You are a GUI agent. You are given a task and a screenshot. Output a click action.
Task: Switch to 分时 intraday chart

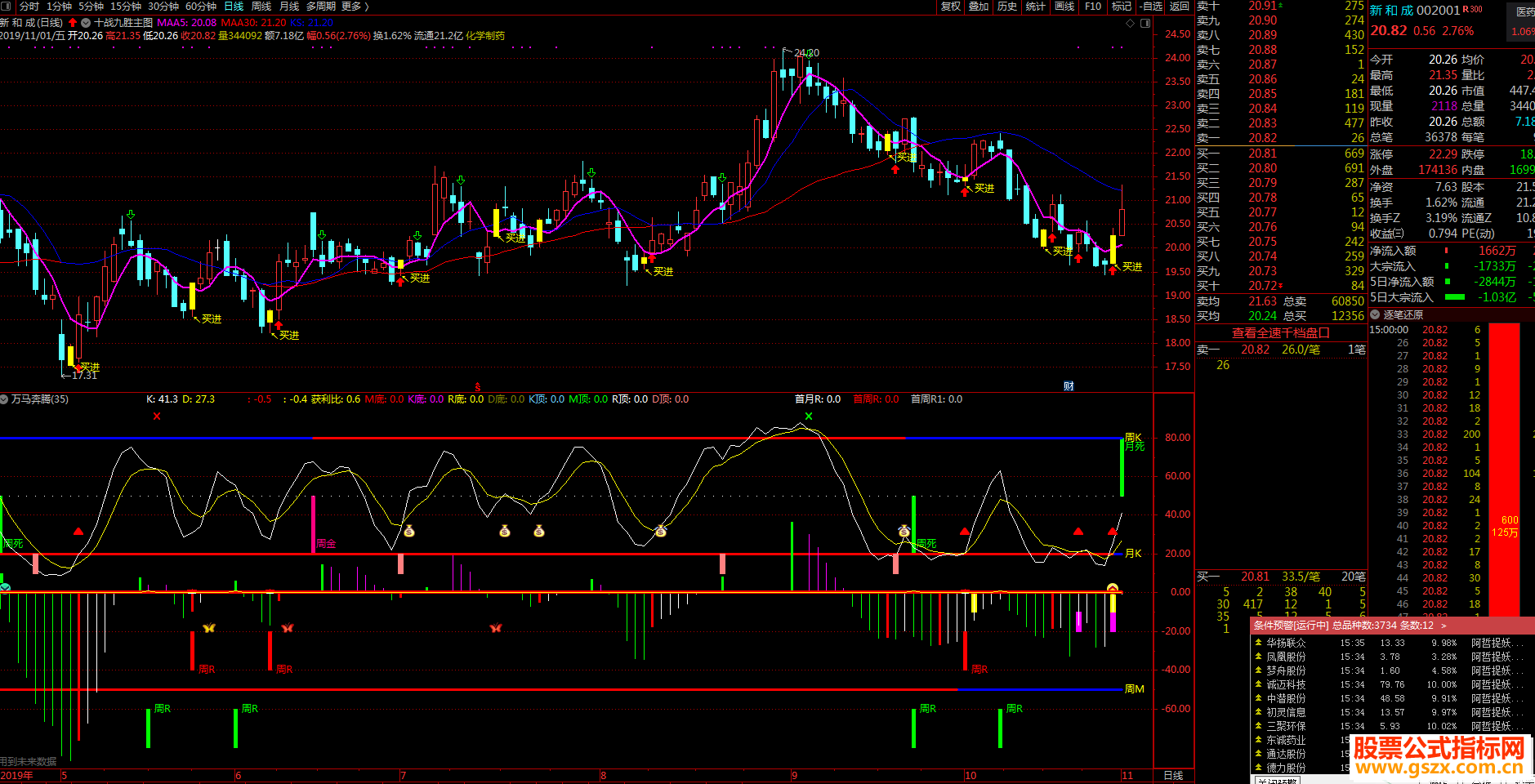(29, 7)
